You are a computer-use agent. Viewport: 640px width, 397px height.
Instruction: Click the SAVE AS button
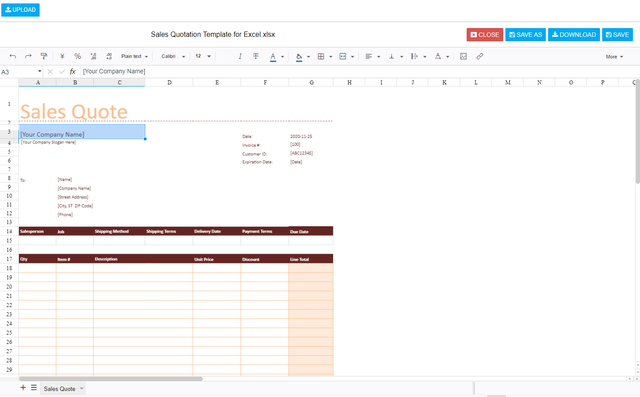[525, 35]
